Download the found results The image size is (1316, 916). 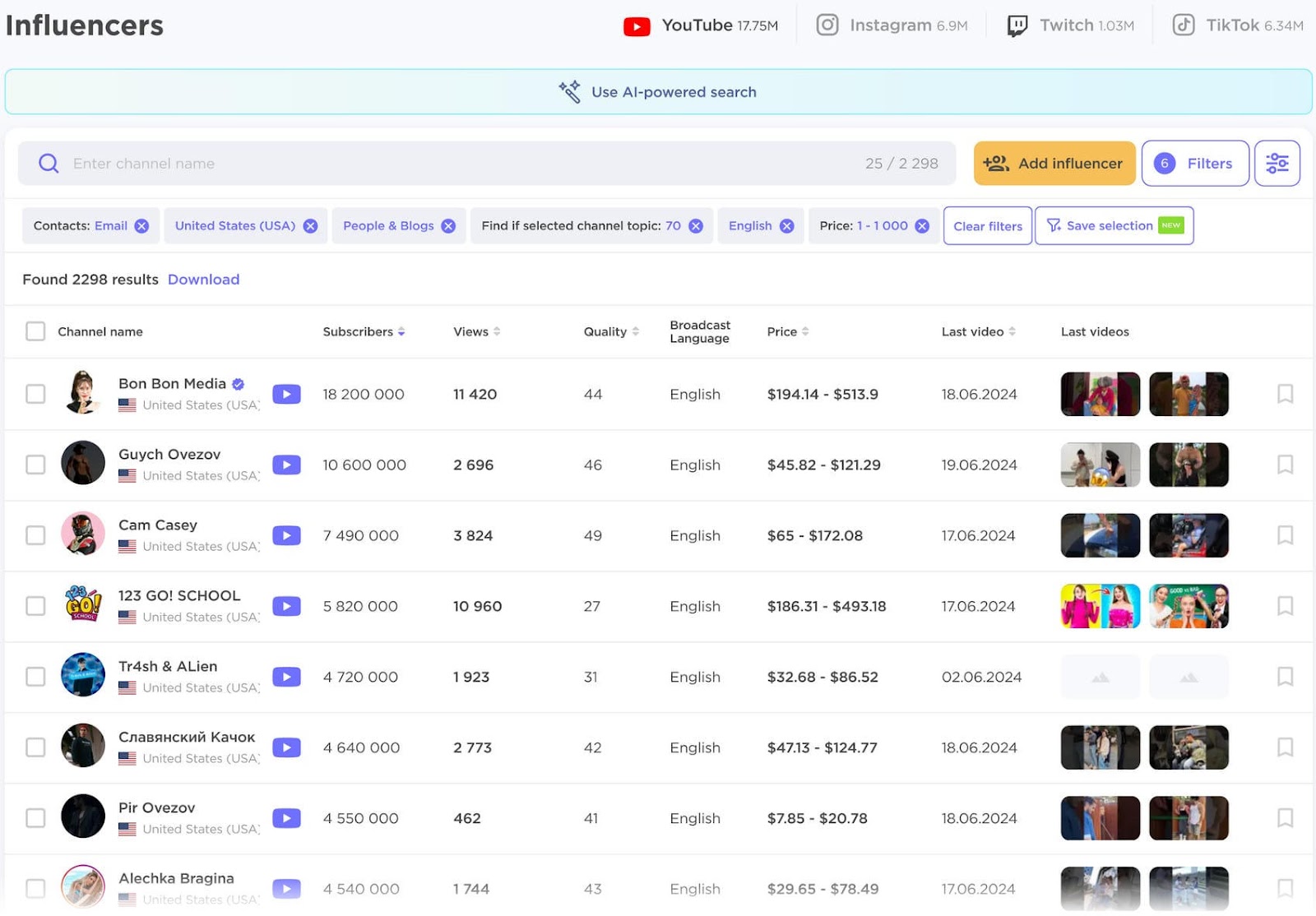(x=203, y=280)
